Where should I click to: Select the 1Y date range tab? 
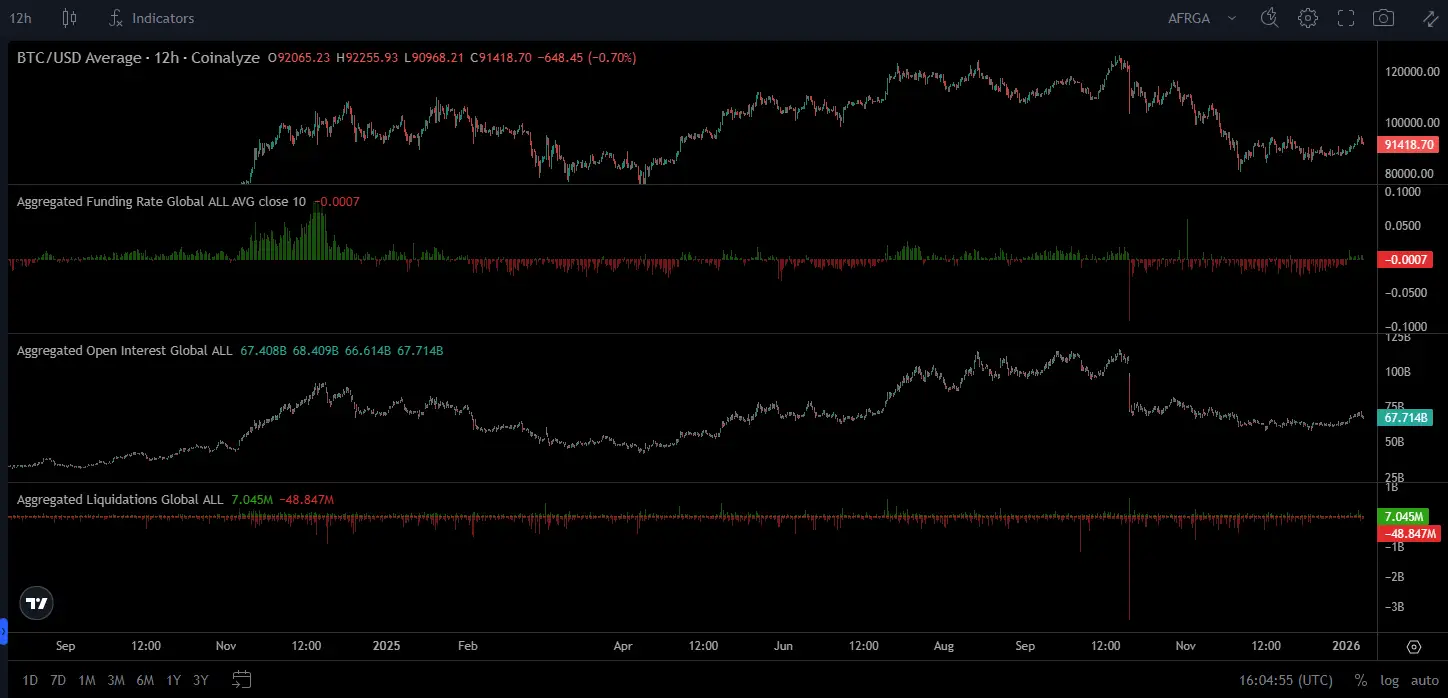[x=172, y=679]
